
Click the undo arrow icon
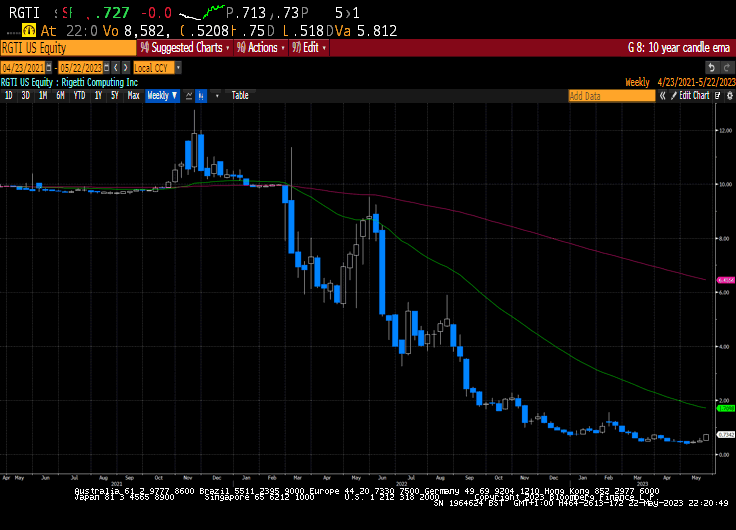(x=712, y=68)
